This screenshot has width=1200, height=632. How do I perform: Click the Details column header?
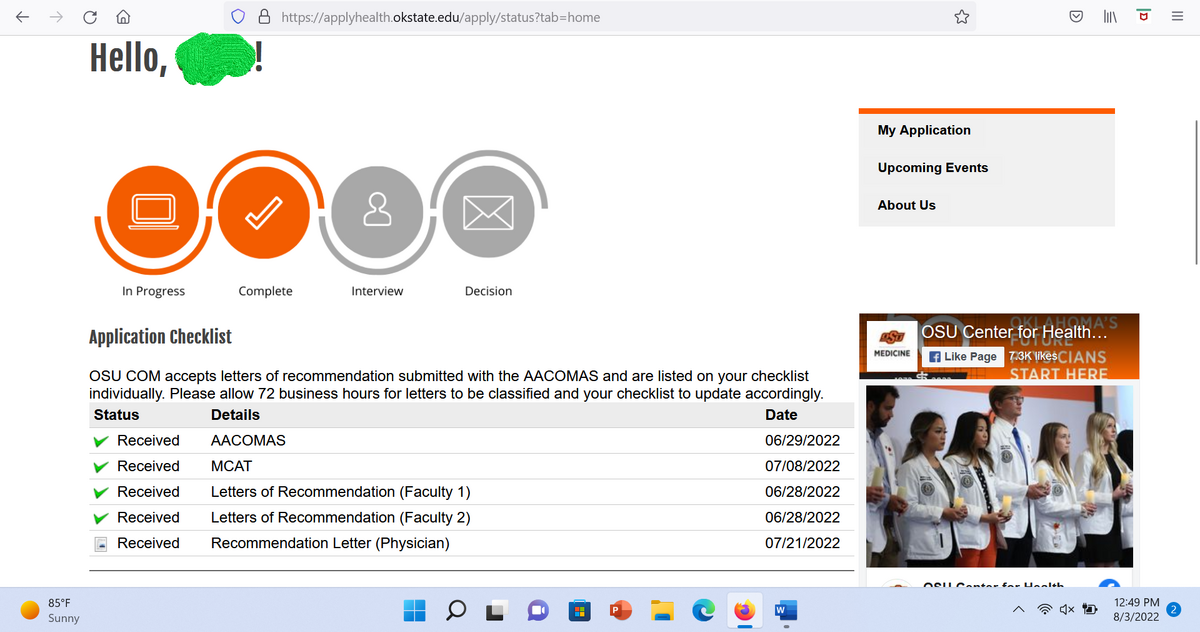[x=235, y=415]
